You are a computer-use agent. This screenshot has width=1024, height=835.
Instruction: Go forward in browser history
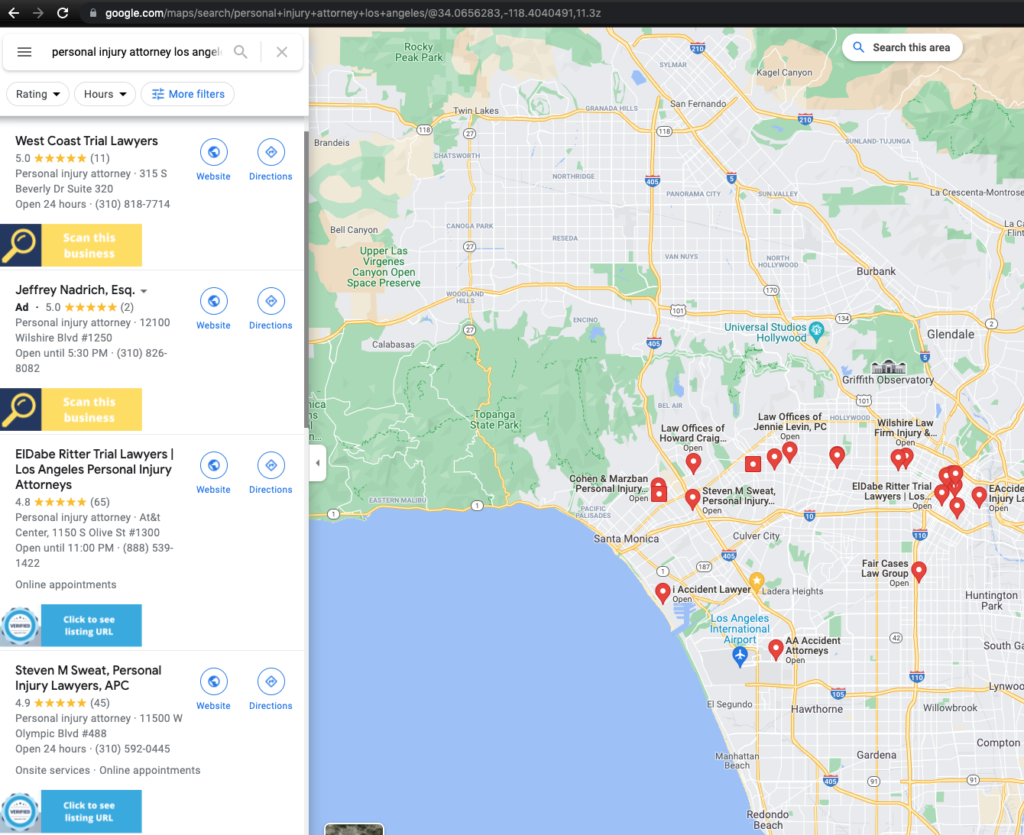[38, 12]
